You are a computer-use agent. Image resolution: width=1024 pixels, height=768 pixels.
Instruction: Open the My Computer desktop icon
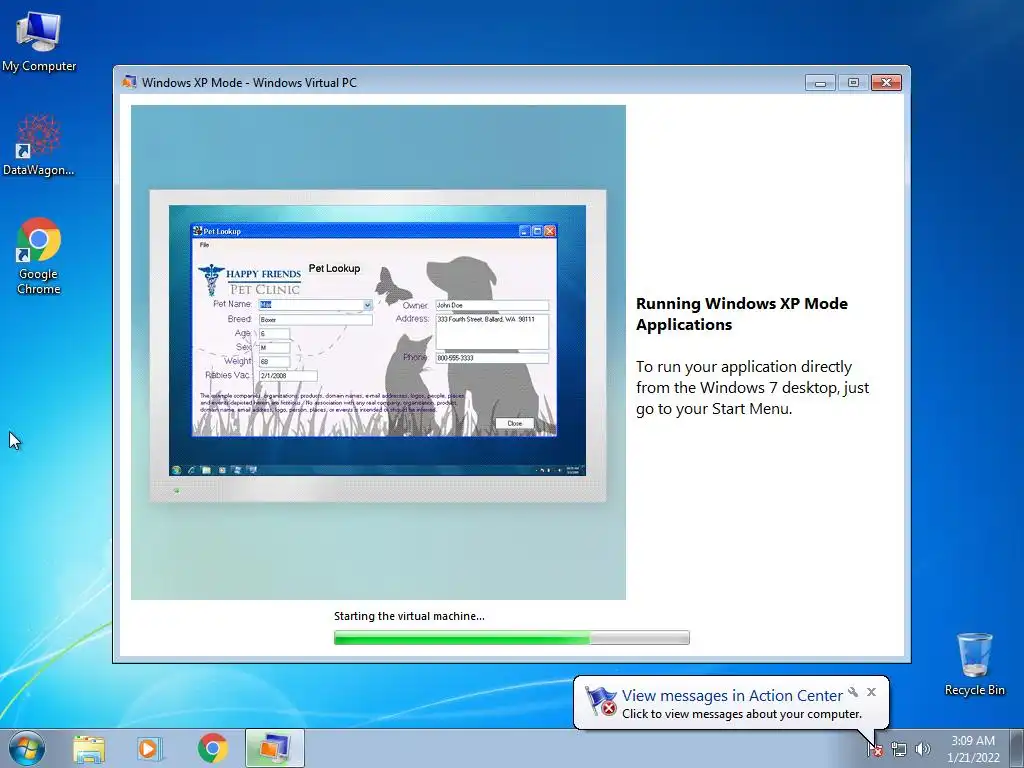pyautogui.click(x=39, y=40)
